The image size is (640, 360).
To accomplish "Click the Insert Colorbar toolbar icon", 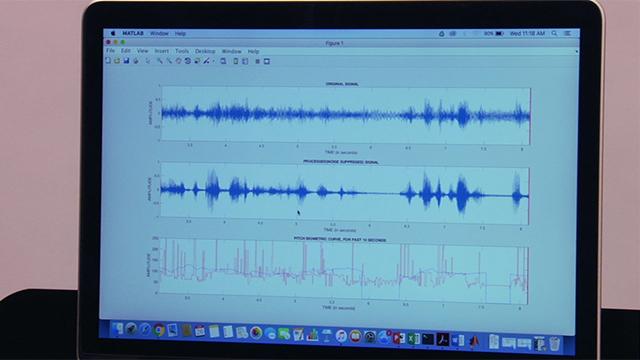I will 236,61.
